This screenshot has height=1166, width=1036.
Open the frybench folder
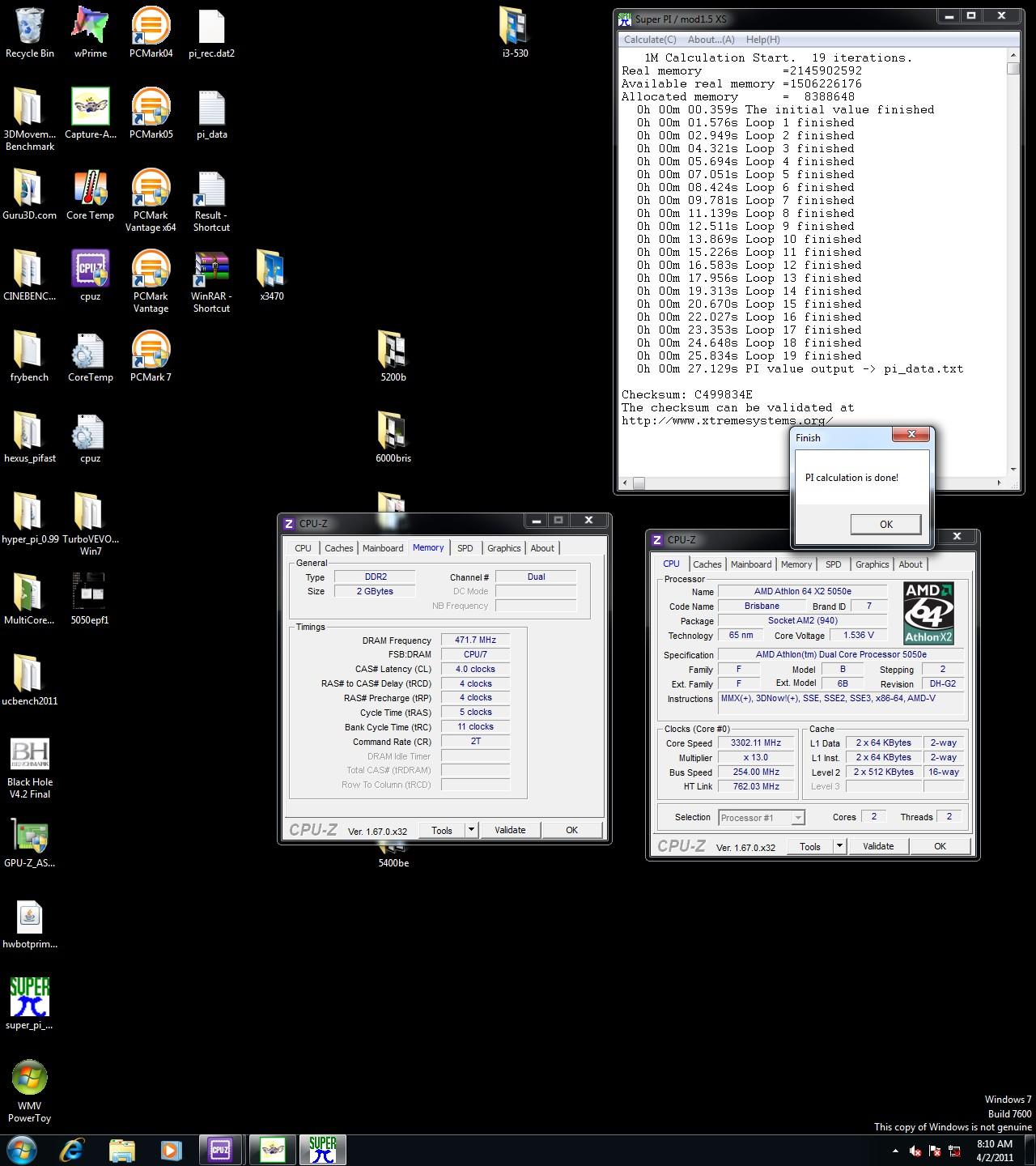(30, 356)
